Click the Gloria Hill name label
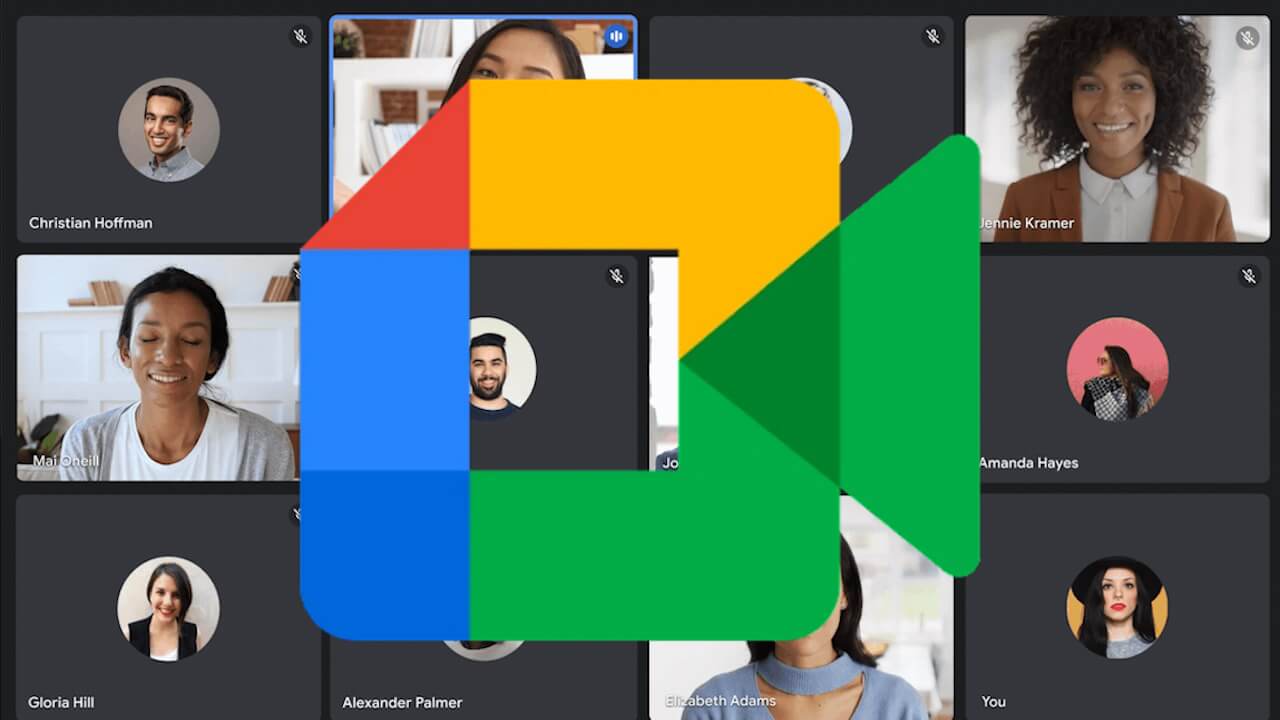1280x720 pixels. click(61, 702)
